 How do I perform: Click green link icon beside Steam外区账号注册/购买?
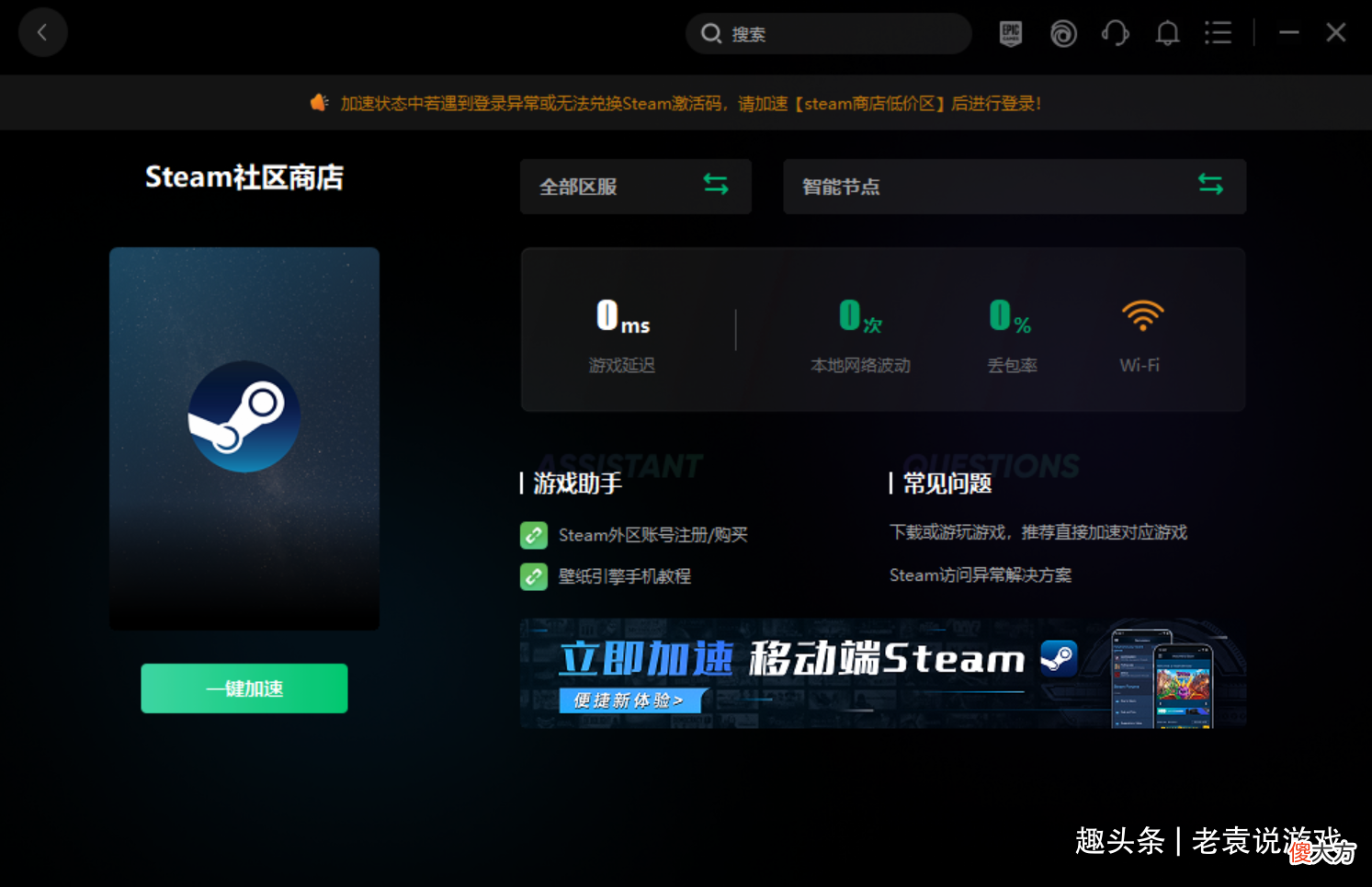coord(534,535)
